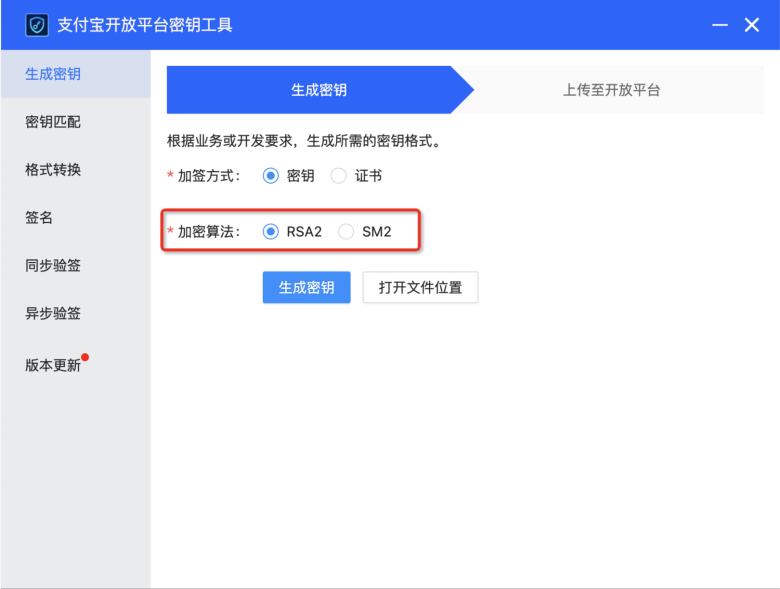Click the 加签方式 field label
The image size is (780, 589).
pos(208,176)
